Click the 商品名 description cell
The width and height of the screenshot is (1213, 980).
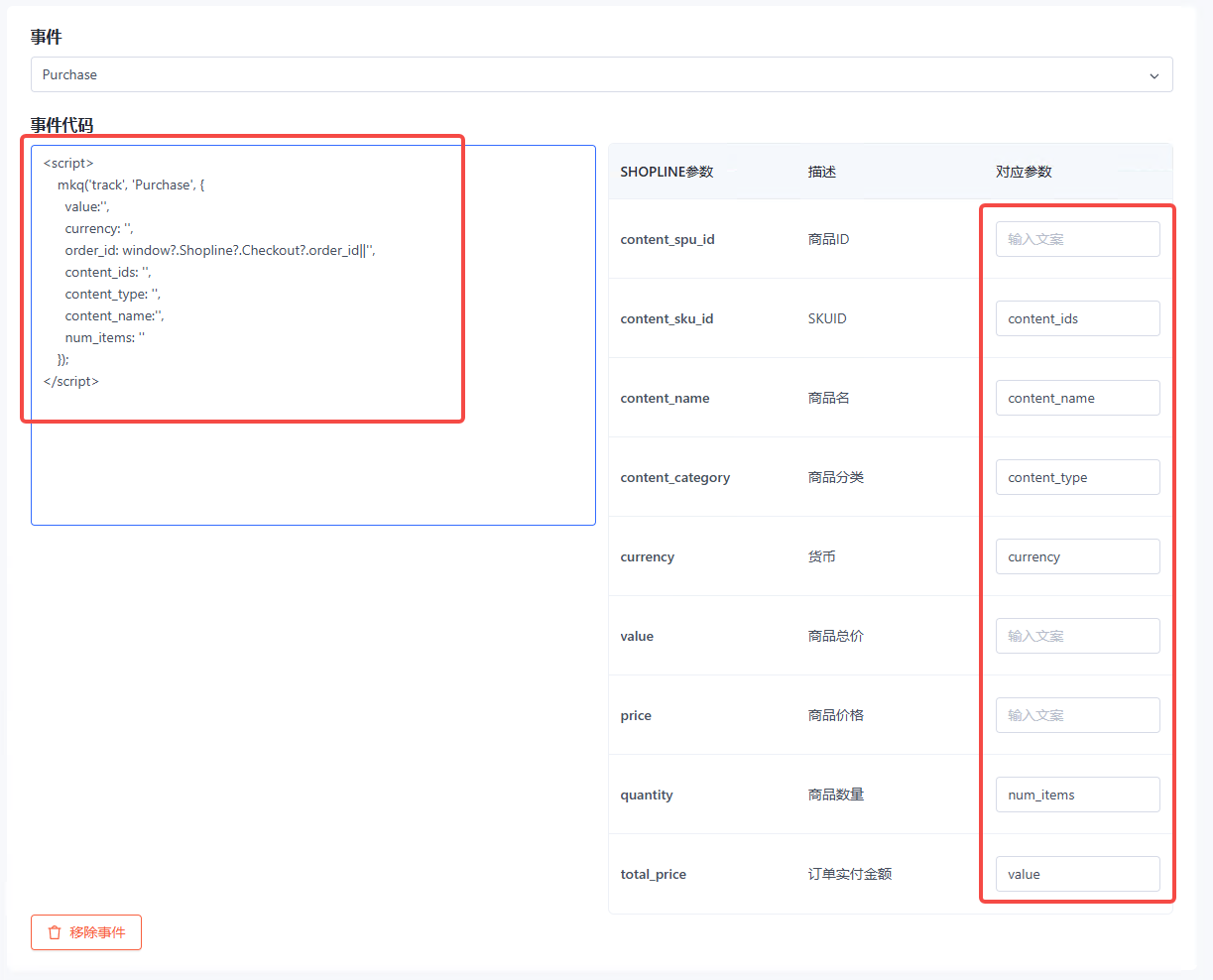point(829,398)
